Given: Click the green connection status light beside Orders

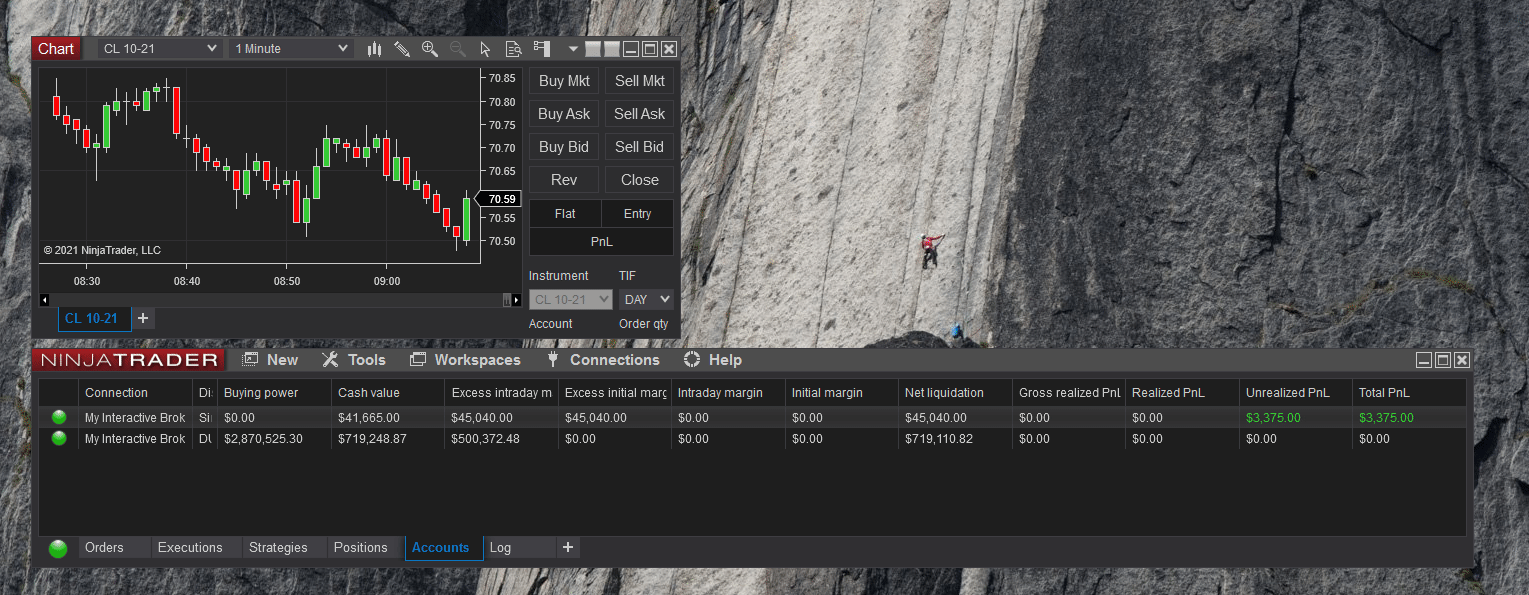Looking at the screenshot, I should click(59, 548).
